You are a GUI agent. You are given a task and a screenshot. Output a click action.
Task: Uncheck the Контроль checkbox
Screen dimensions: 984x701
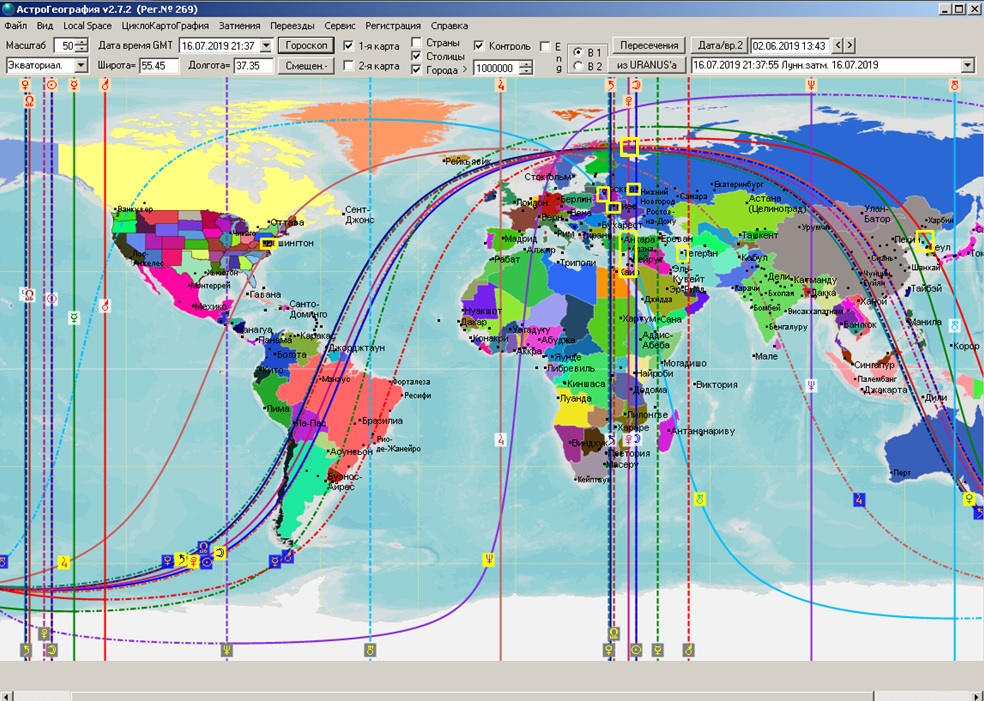pos(479,45)
